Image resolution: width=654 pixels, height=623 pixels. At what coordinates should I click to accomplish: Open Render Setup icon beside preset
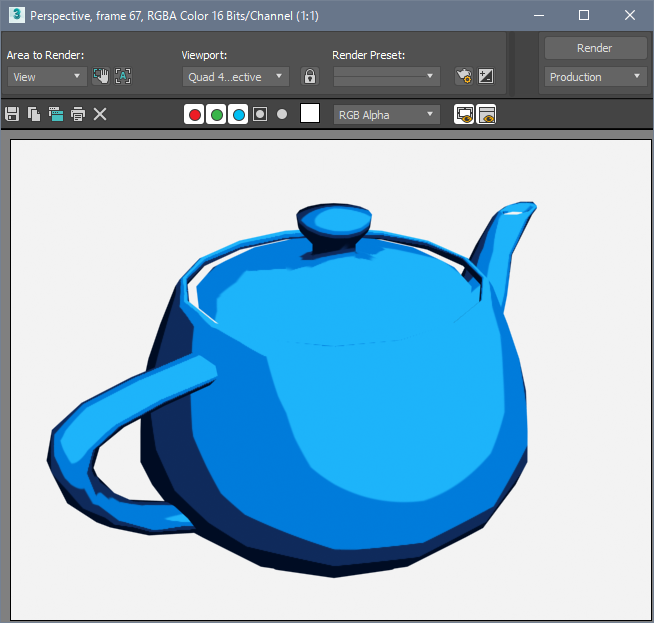pos(463,76)
